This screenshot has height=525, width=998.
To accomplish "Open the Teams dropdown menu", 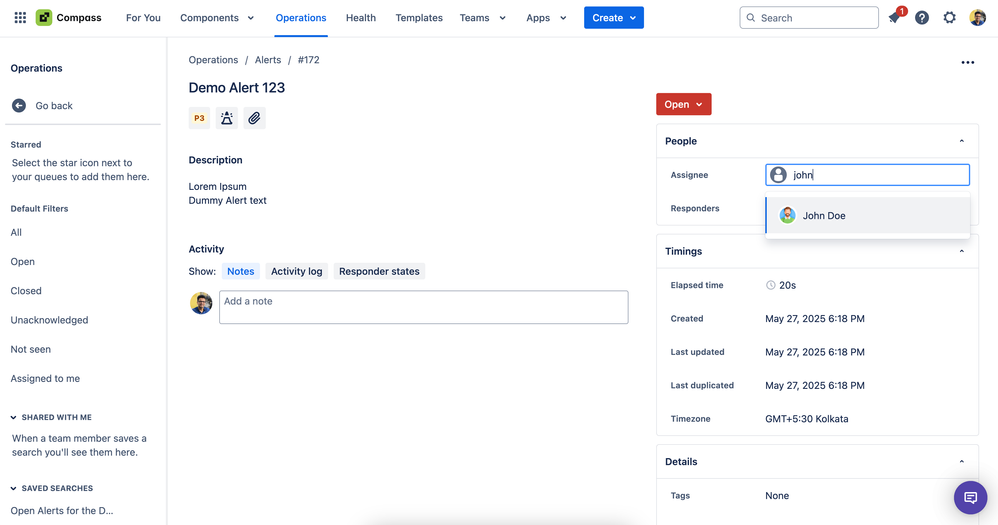I will click(483, 18).
